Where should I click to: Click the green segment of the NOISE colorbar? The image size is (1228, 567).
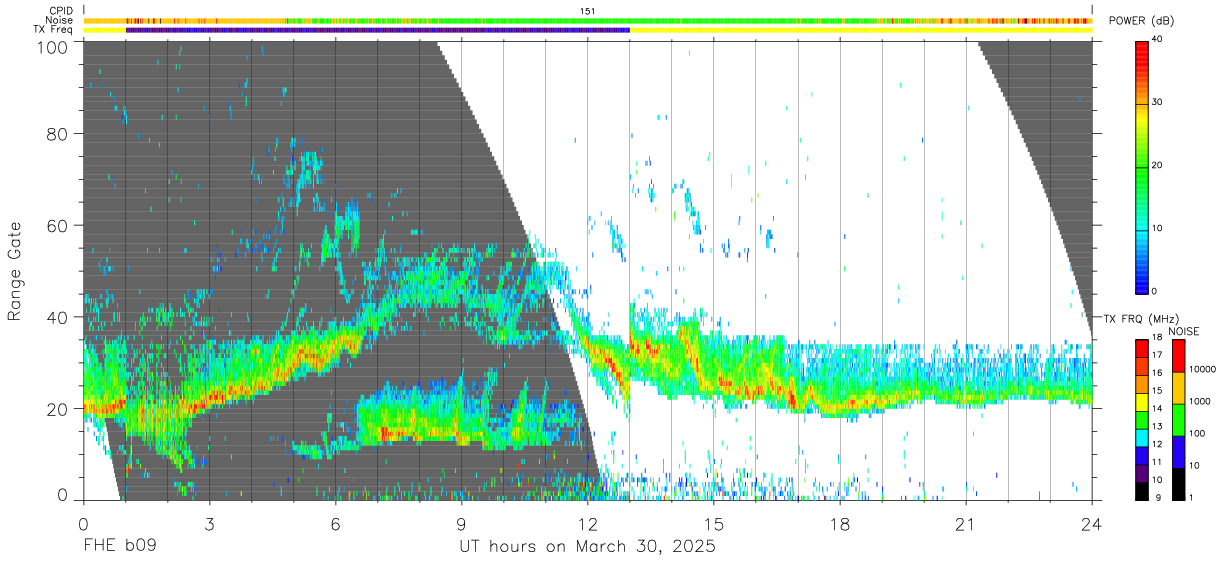[x=1177, y=420]
